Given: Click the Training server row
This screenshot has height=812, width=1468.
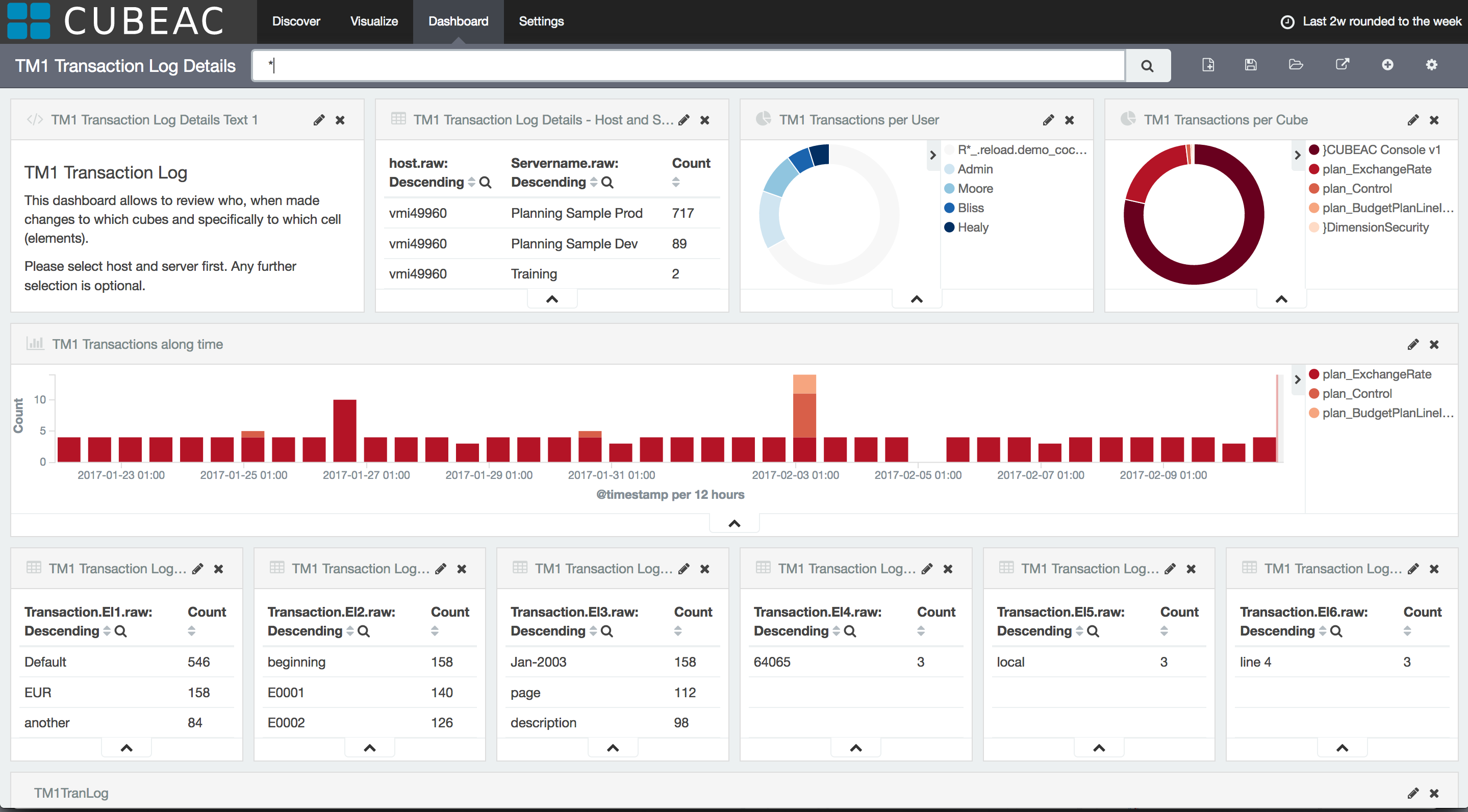Looking at the screenshot, I should click(551, 274).
